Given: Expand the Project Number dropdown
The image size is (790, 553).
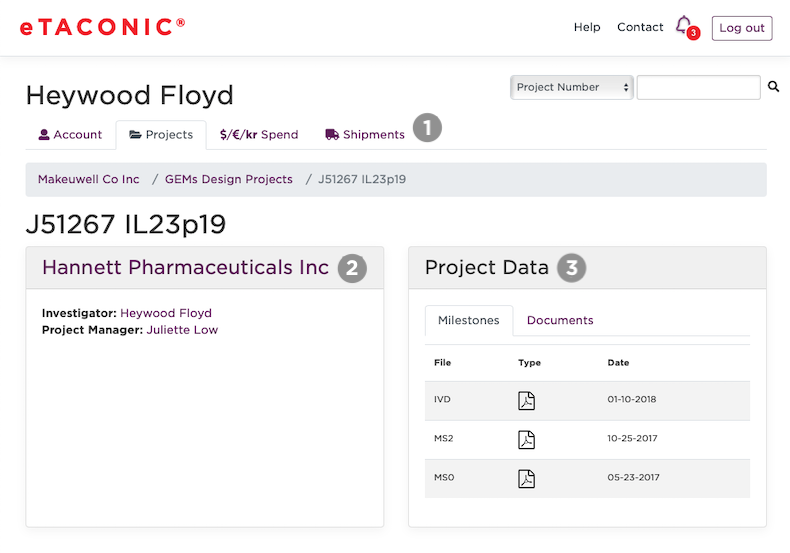Looking at the screenshot, I should click(572, 87).
